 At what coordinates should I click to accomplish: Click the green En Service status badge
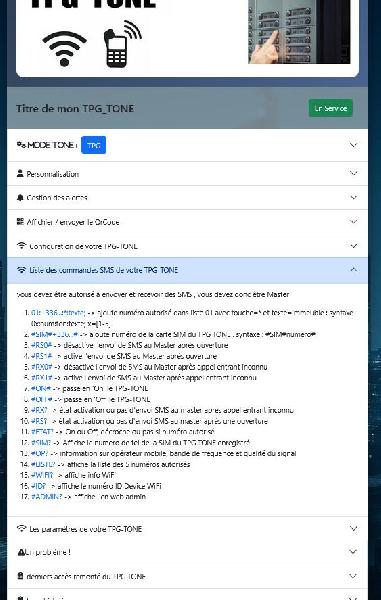331,108
